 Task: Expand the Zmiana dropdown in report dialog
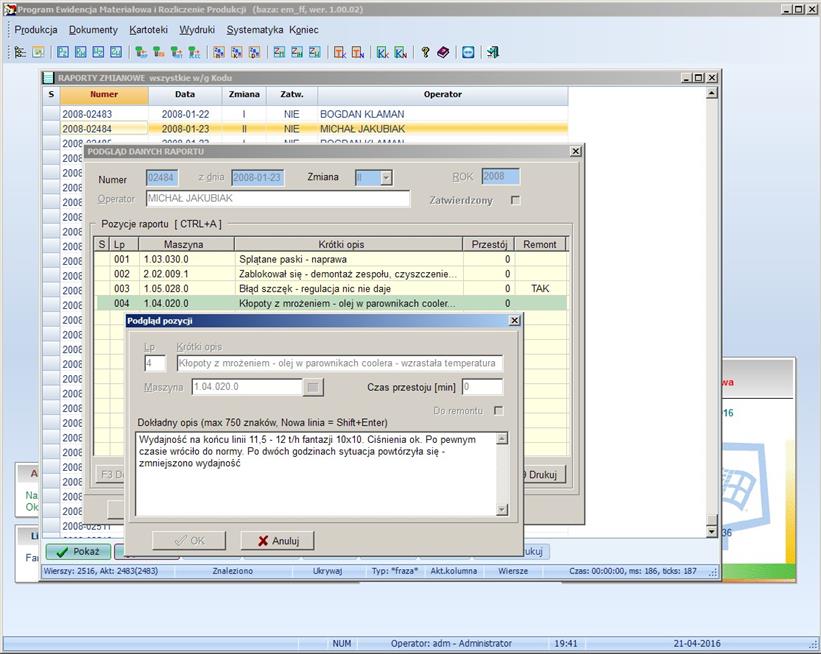pos(386,177)
